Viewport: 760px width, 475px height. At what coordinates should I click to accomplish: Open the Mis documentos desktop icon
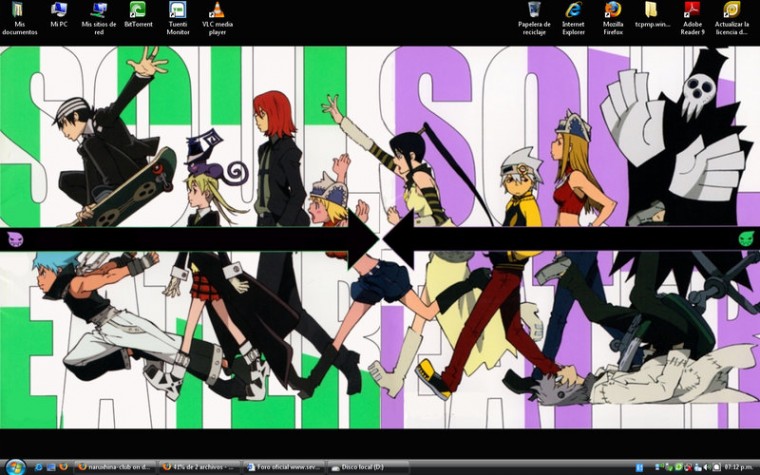[x=19, y=19]
